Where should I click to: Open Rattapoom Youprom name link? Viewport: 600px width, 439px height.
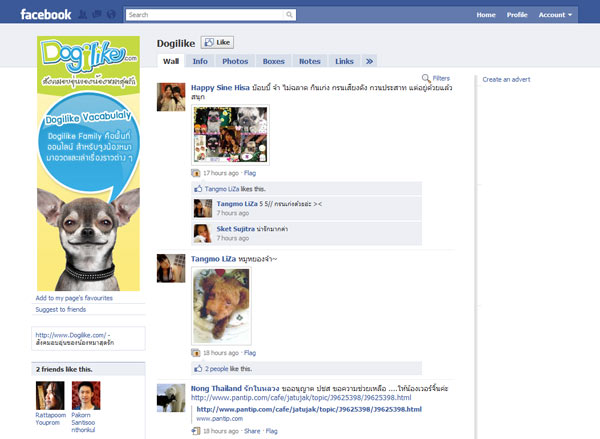[51, 419]
